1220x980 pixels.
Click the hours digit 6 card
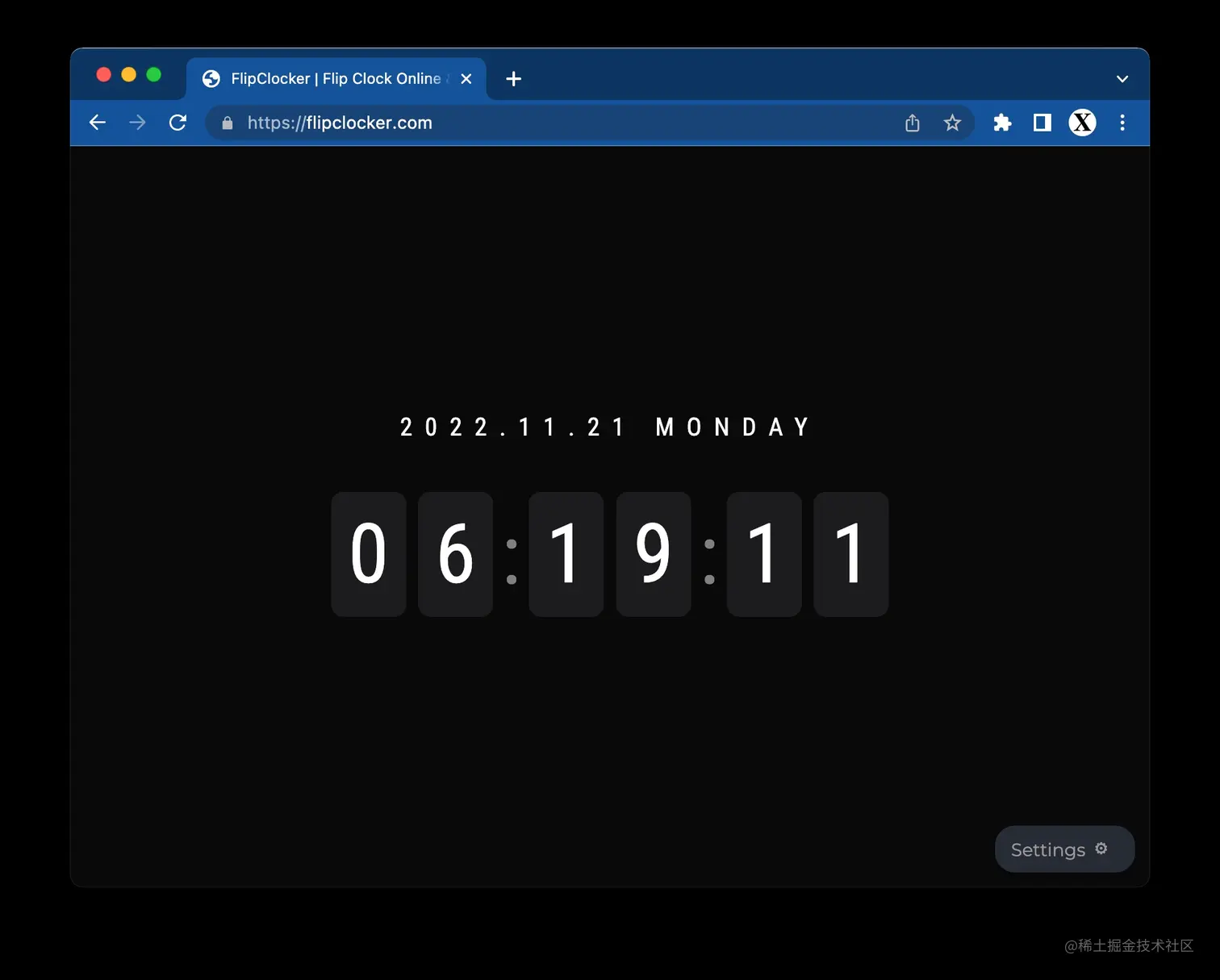455,554
